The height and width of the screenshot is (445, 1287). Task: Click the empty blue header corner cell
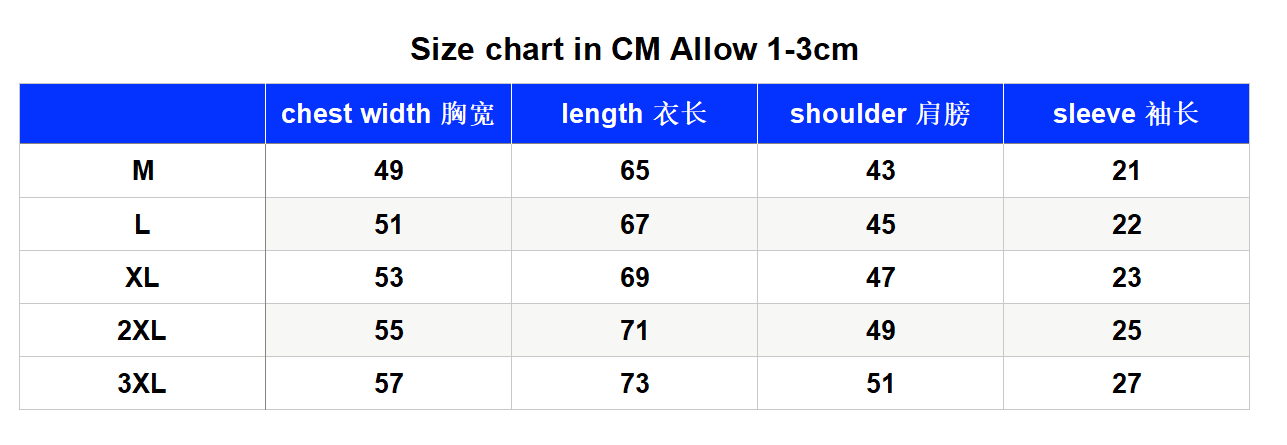(x=143, y=114)
